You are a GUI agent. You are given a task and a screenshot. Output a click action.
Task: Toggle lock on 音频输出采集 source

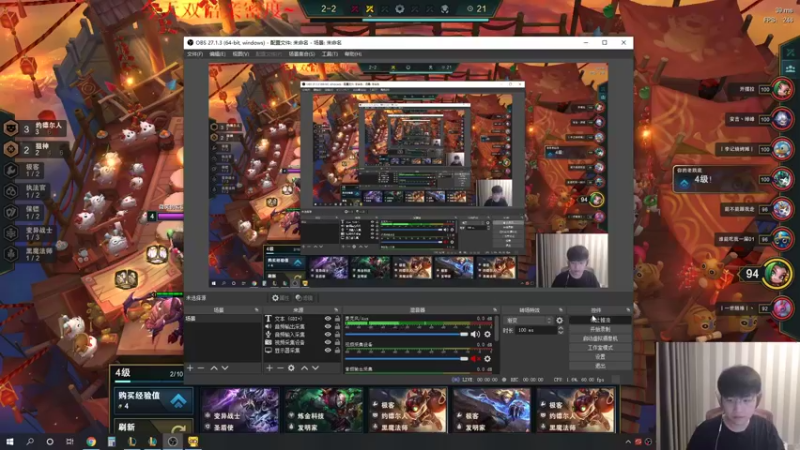tap(337, 327)
